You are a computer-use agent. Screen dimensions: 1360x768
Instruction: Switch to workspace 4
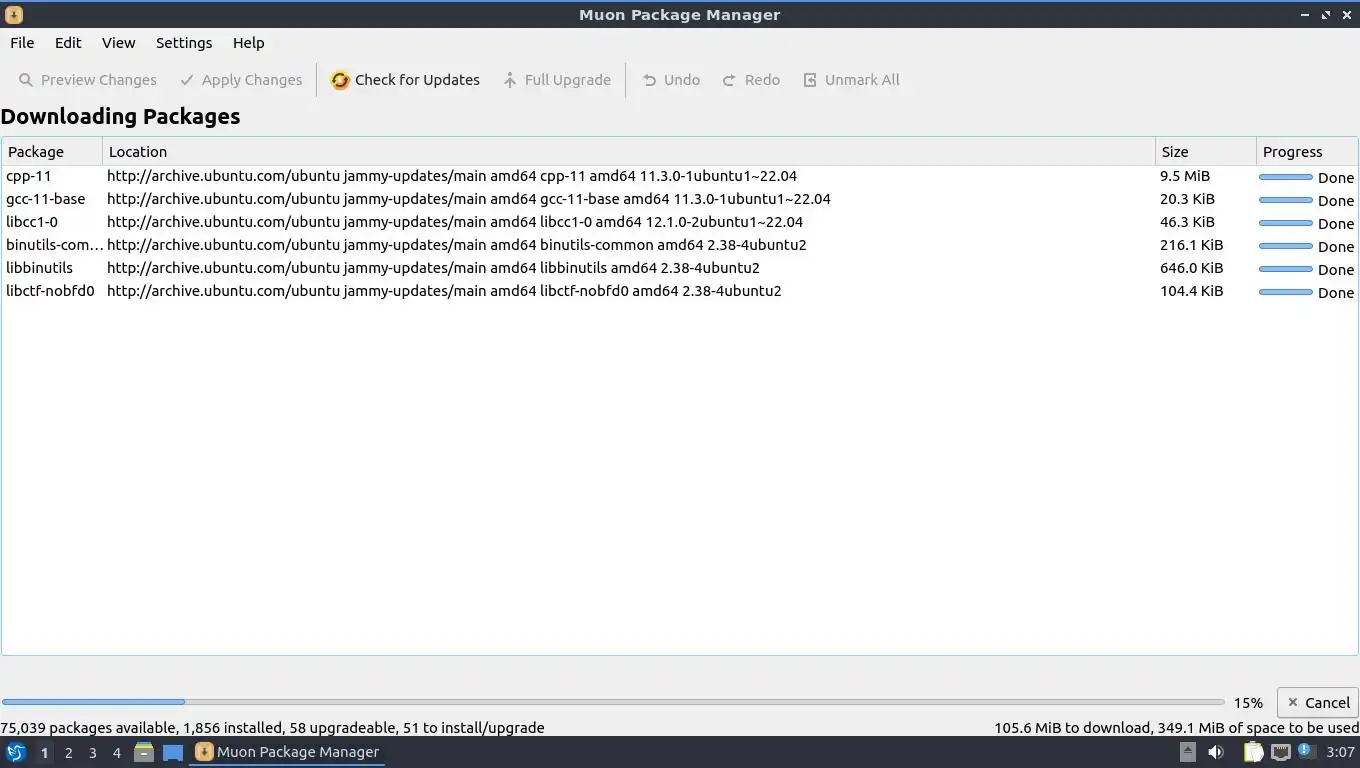click(x=116, y=753)
